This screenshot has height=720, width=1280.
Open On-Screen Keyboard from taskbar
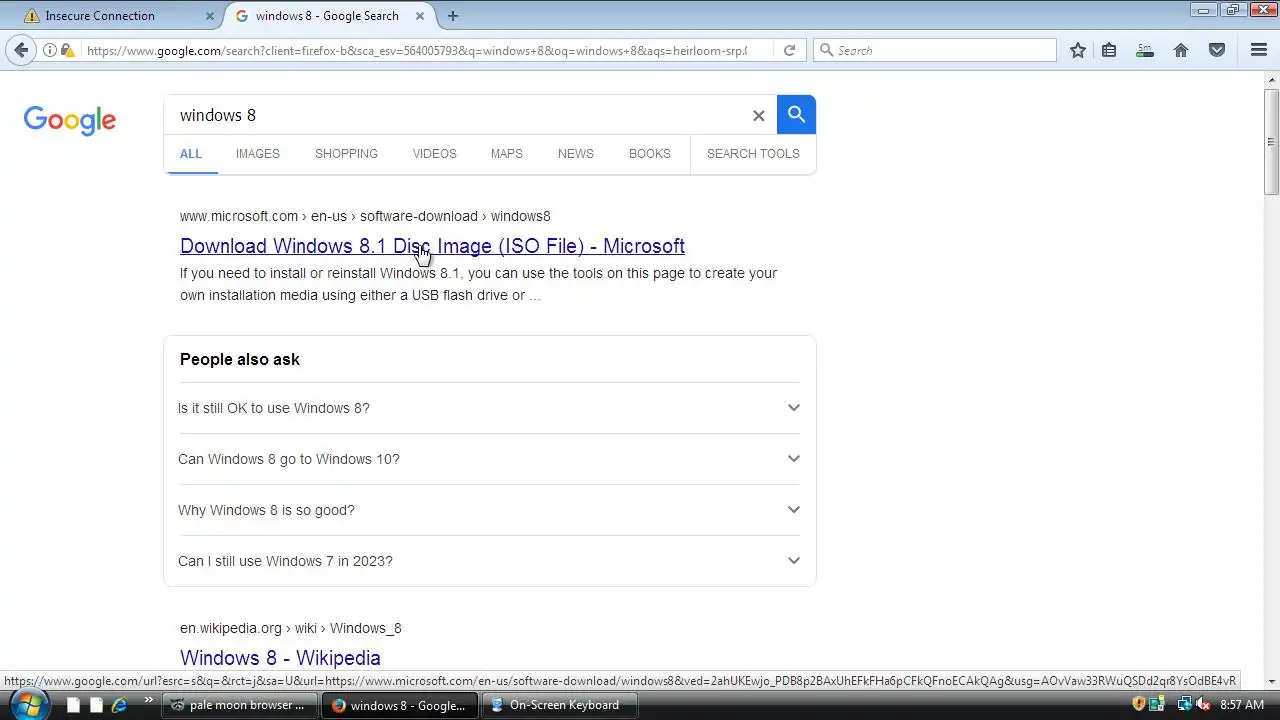pos(558,705)
